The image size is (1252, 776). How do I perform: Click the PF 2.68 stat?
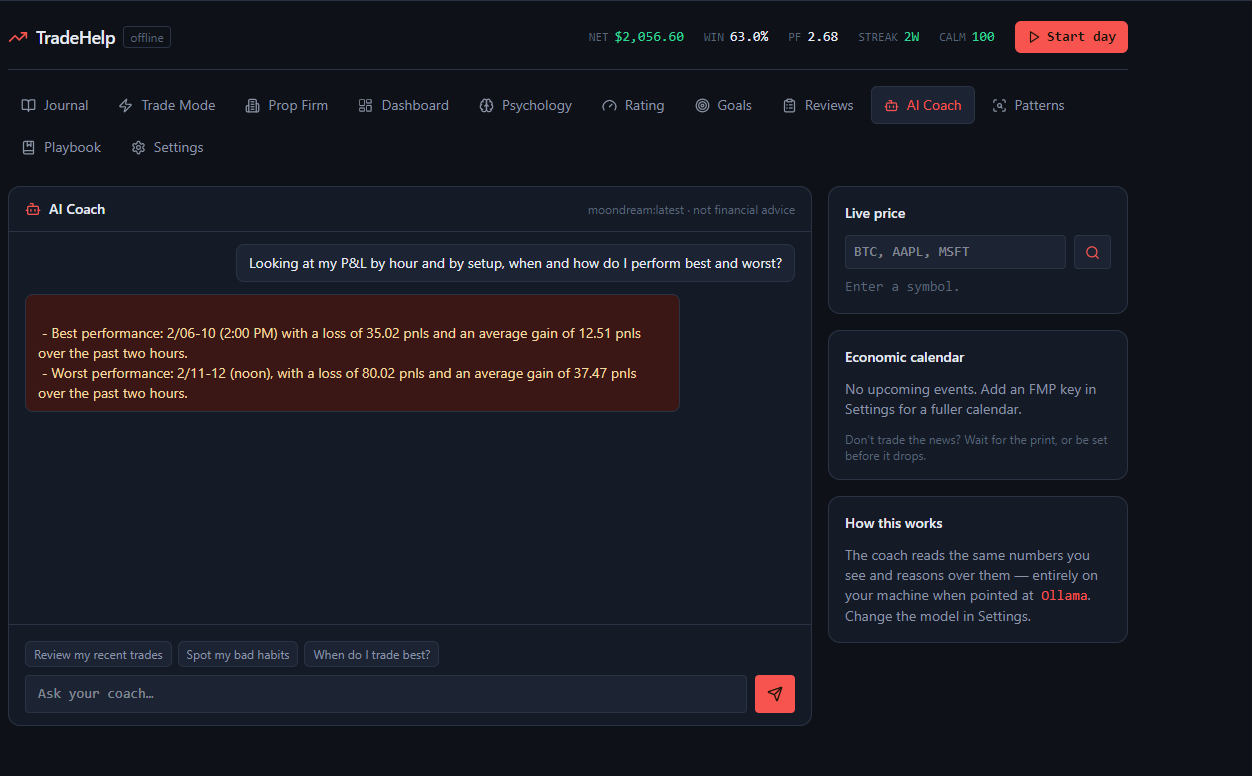tap(813, 37)
